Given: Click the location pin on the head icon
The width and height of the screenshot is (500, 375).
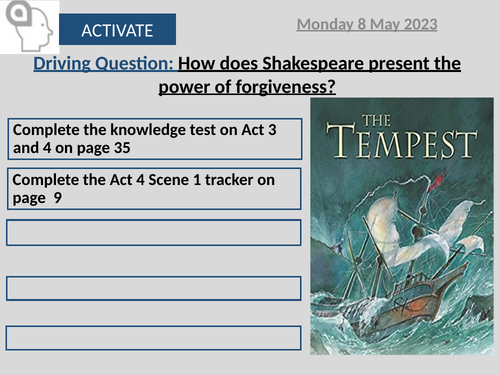Looking at the screenshot, I should tap(18, 13).
